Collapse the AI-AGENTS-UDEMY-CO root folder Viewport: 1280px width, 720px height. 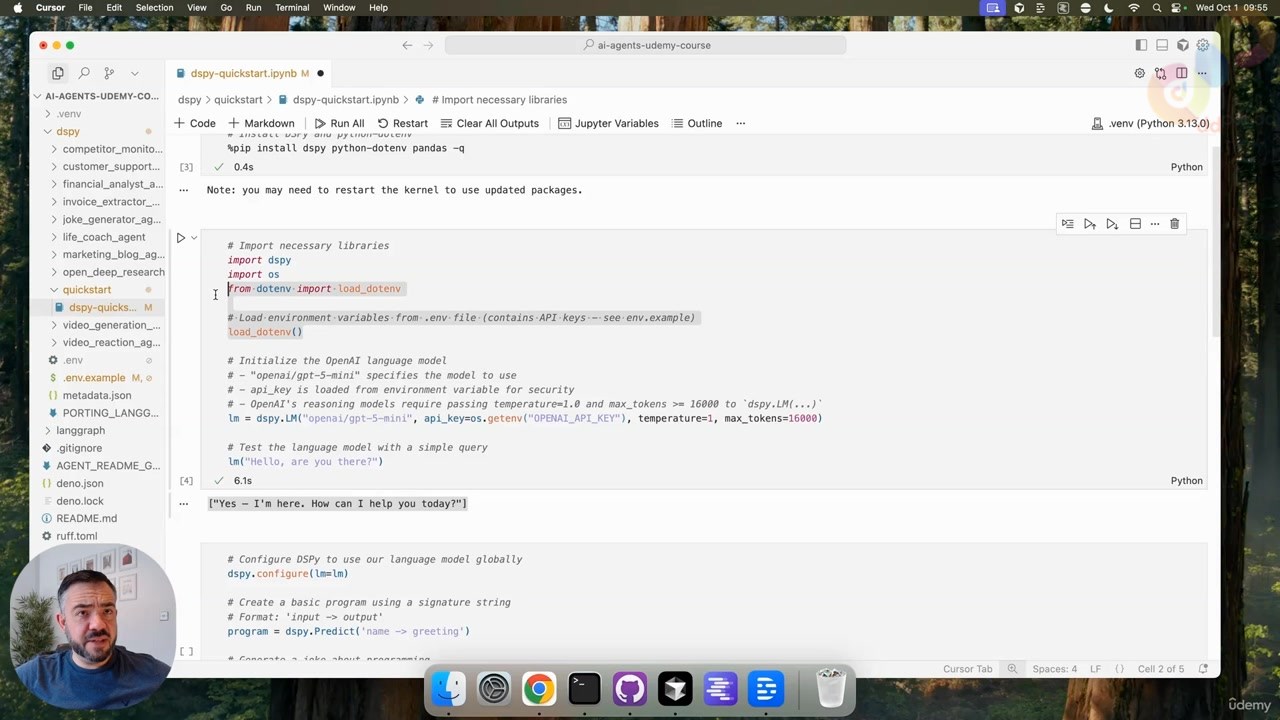(96, 96)
